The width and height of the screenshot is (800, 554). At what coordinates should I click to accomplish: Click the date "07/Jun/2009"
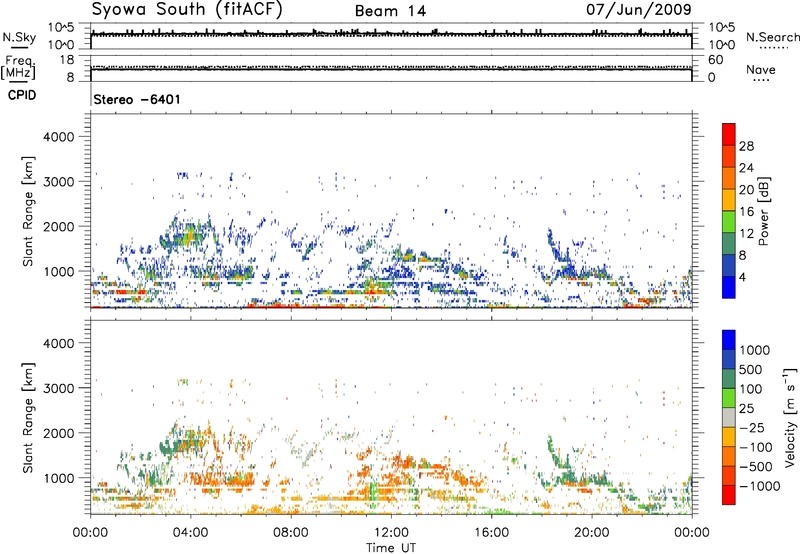[639, 9]
